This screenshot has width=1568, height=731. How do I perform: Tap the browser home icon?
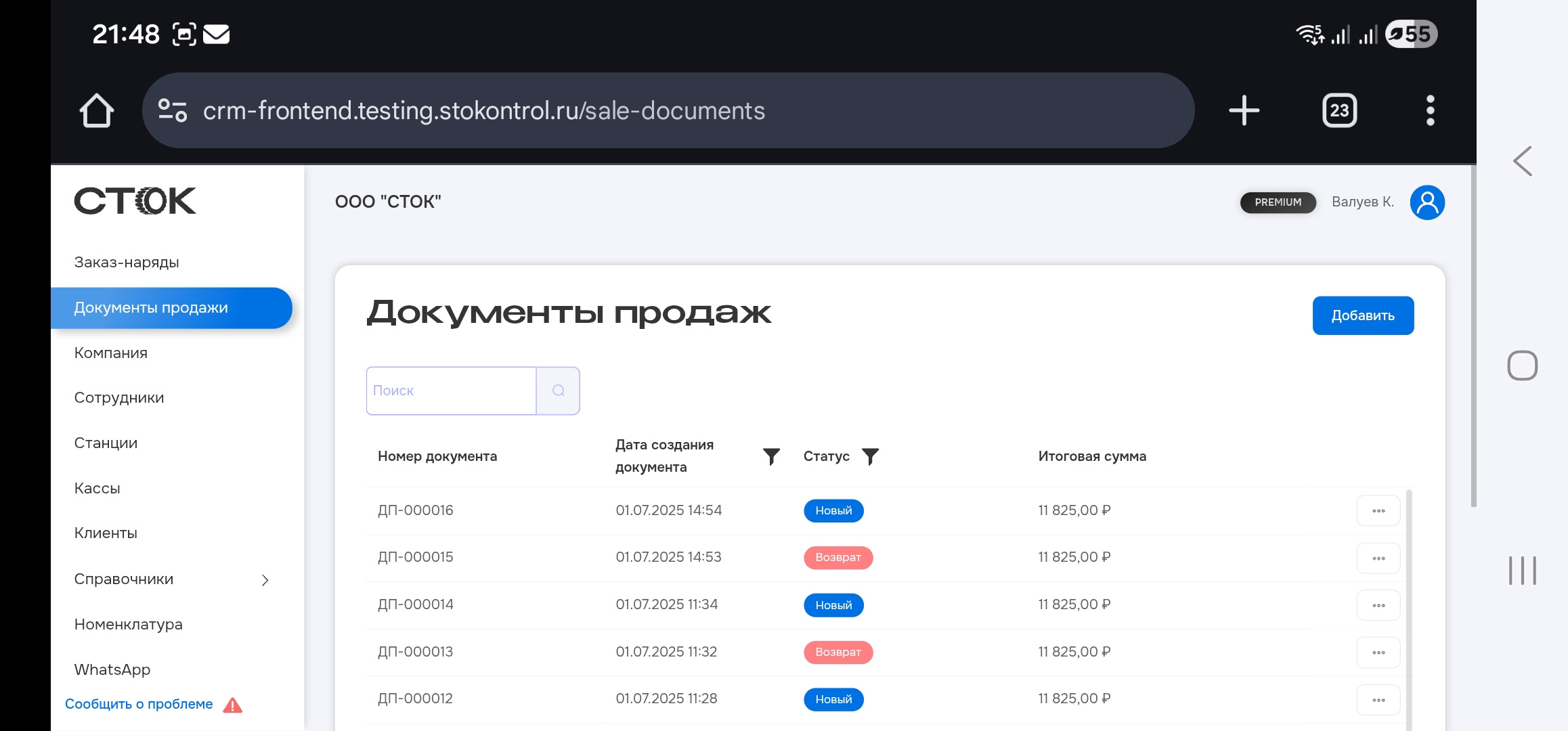96,110
